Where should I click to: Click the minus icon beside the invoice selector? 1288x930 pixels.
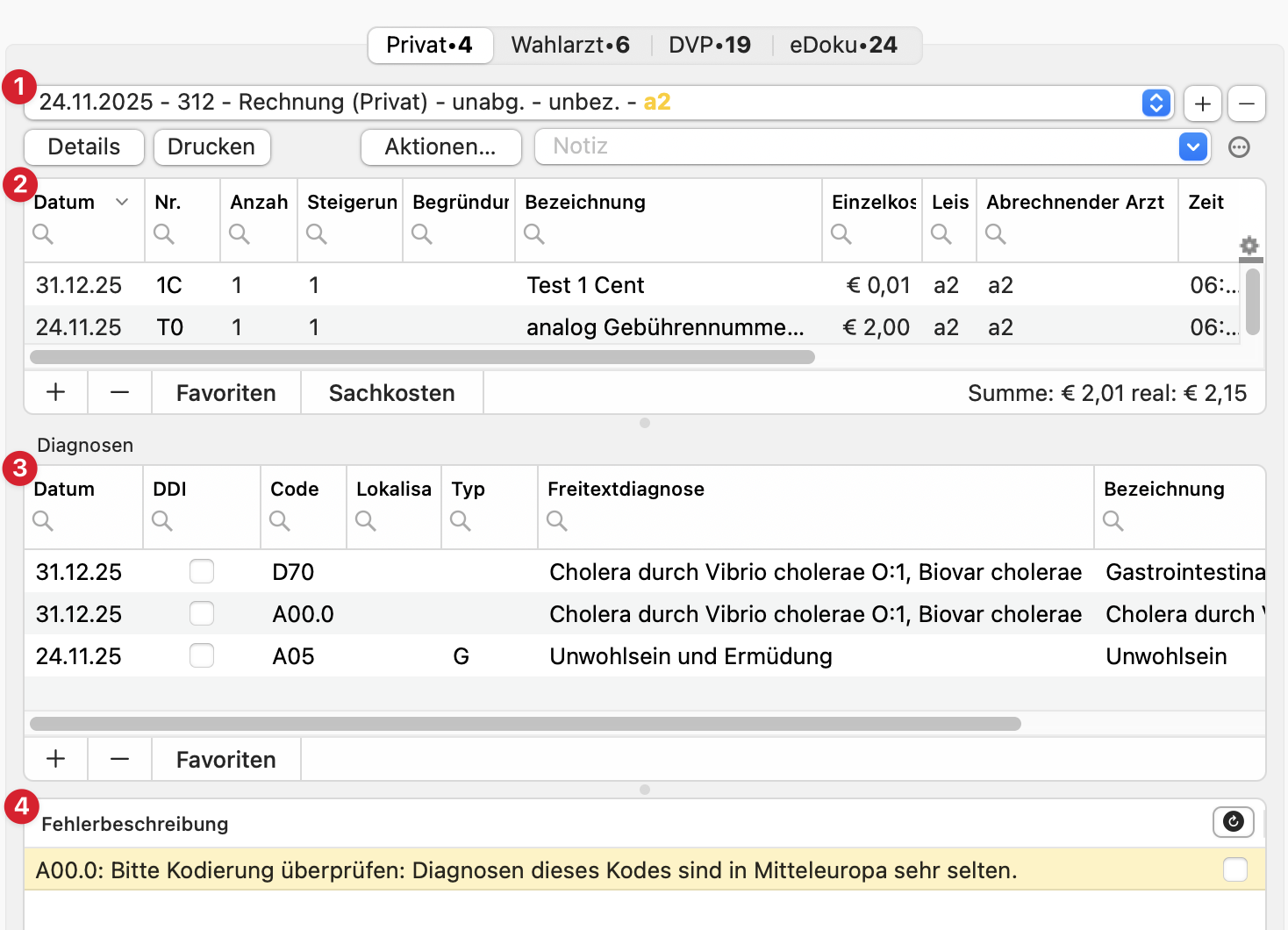[1246, 104]
